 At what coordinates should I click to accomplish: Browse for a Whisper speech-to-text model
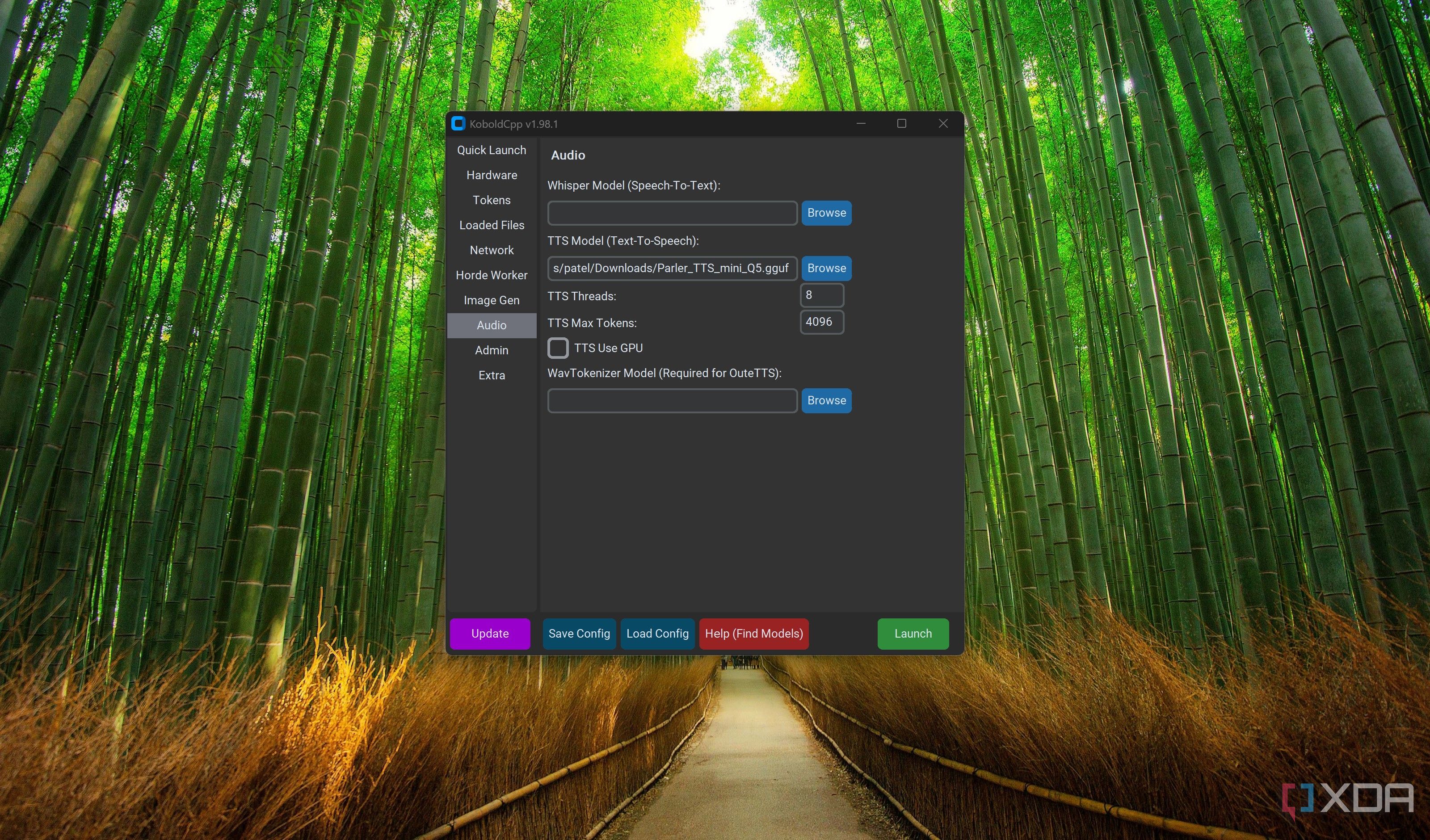[826, 213]
